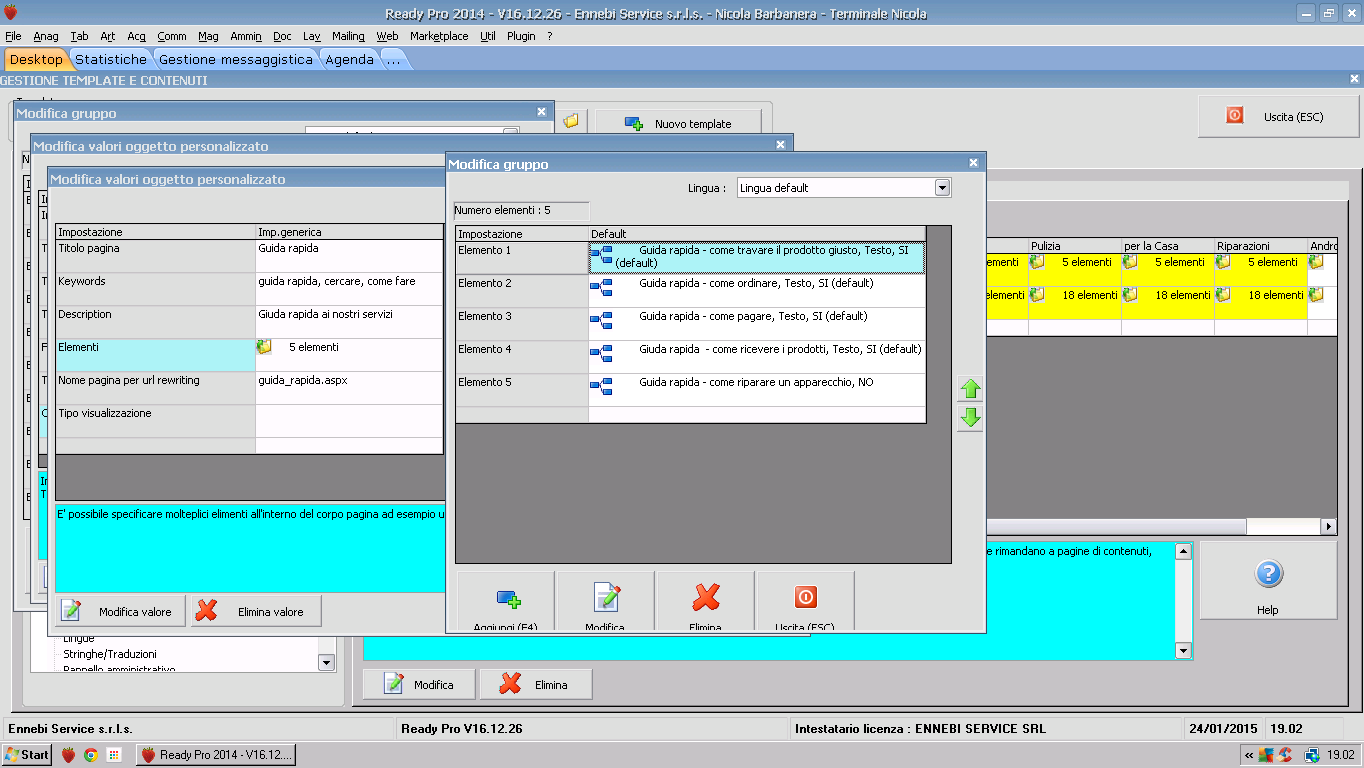Click the left tree panel scroll-down arrow
1364x768 pixels.
(x=326, y=662)
